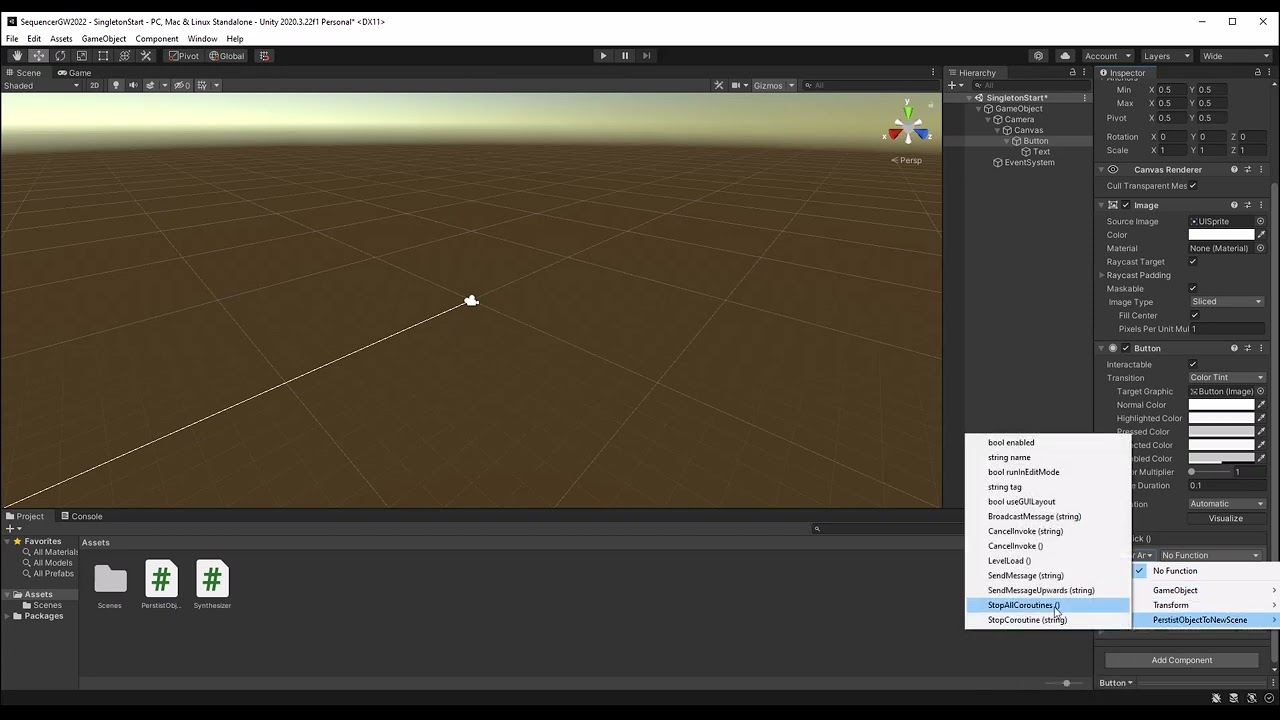1280x720 pixels.
Task: Toggle Maskable checkbox
Action: pos(1193,289)
